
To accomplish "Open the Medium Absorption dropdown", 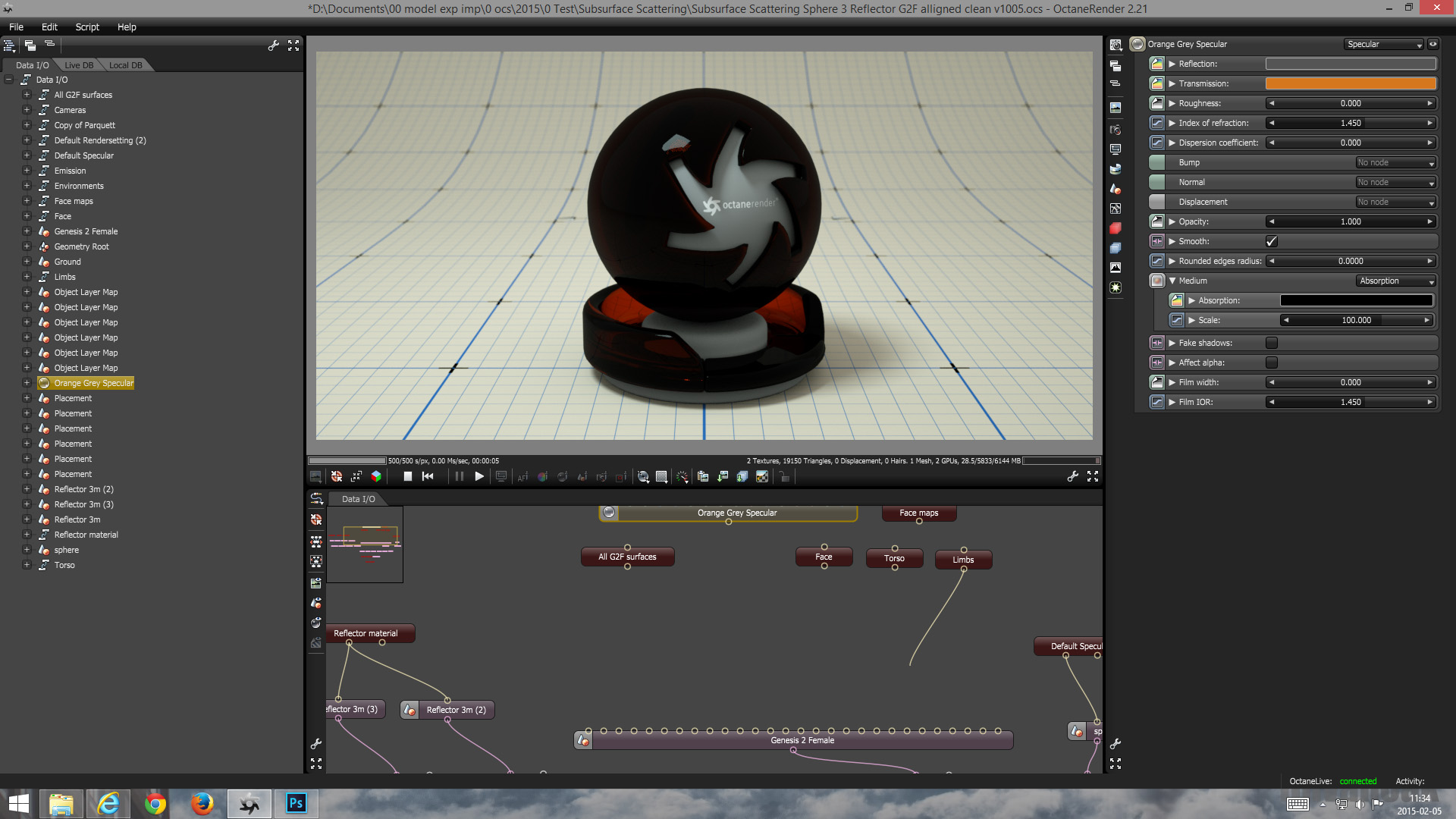I will pyautogui.click(x=1396, y=281).
